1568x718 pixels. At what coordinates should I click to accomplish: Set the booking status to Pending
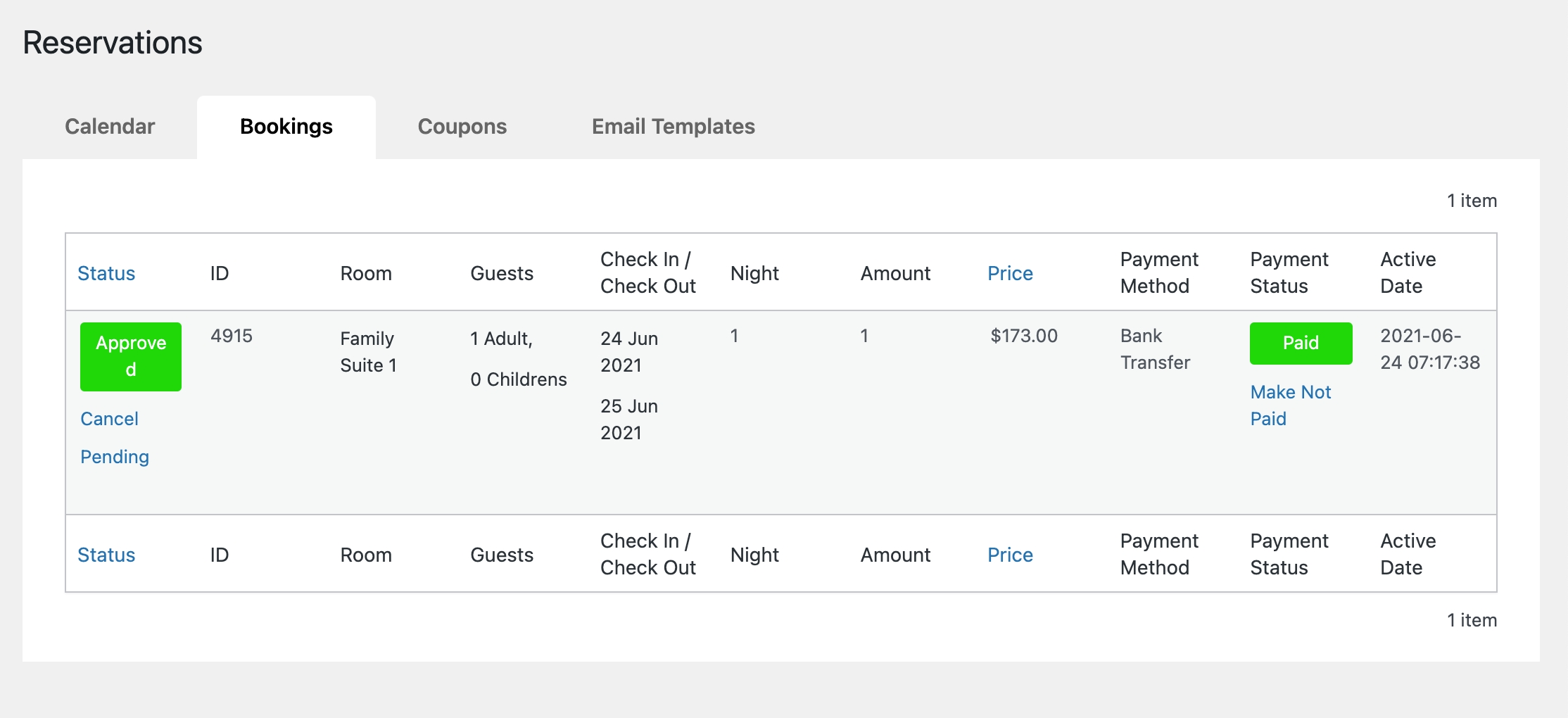115,457
